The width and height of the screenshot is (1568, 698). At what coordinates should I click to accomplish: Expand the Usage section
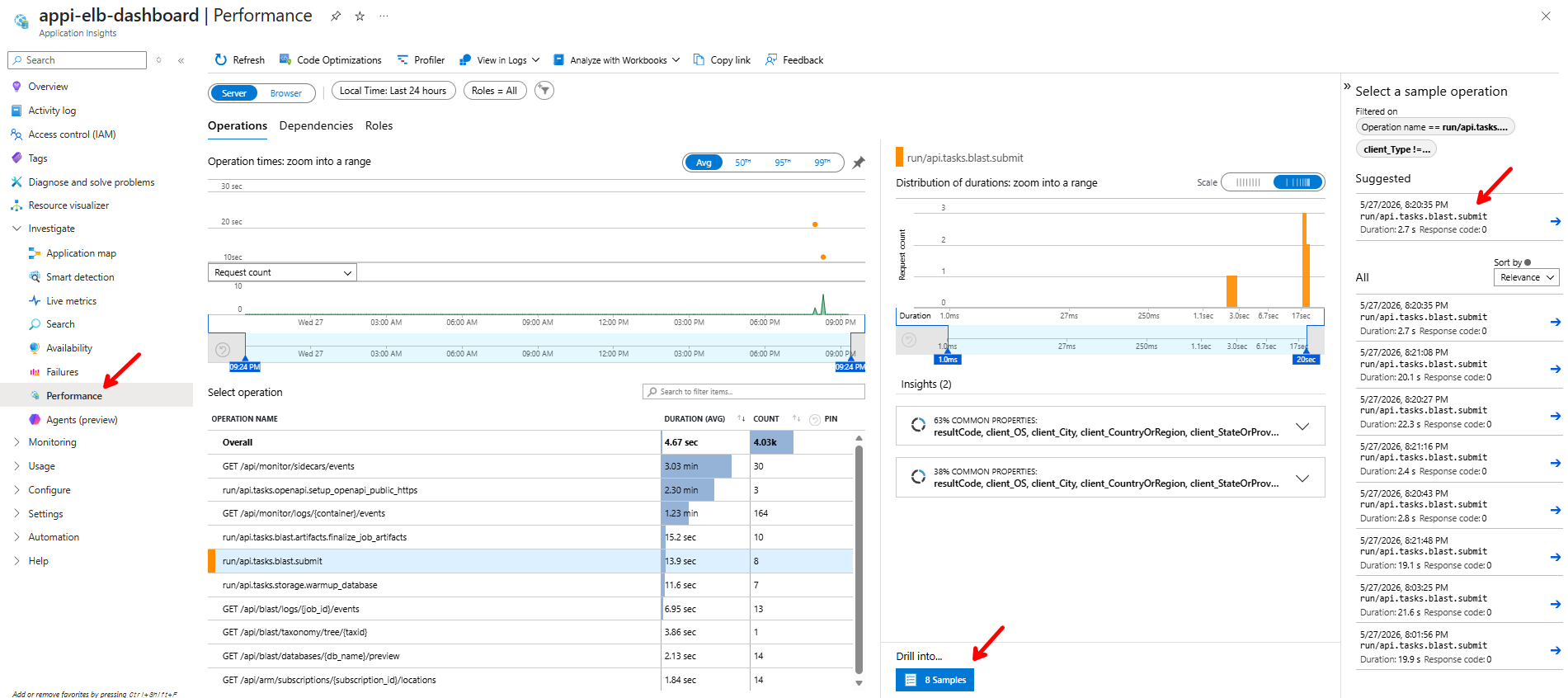pyautogui.click(x=16, y=466)
